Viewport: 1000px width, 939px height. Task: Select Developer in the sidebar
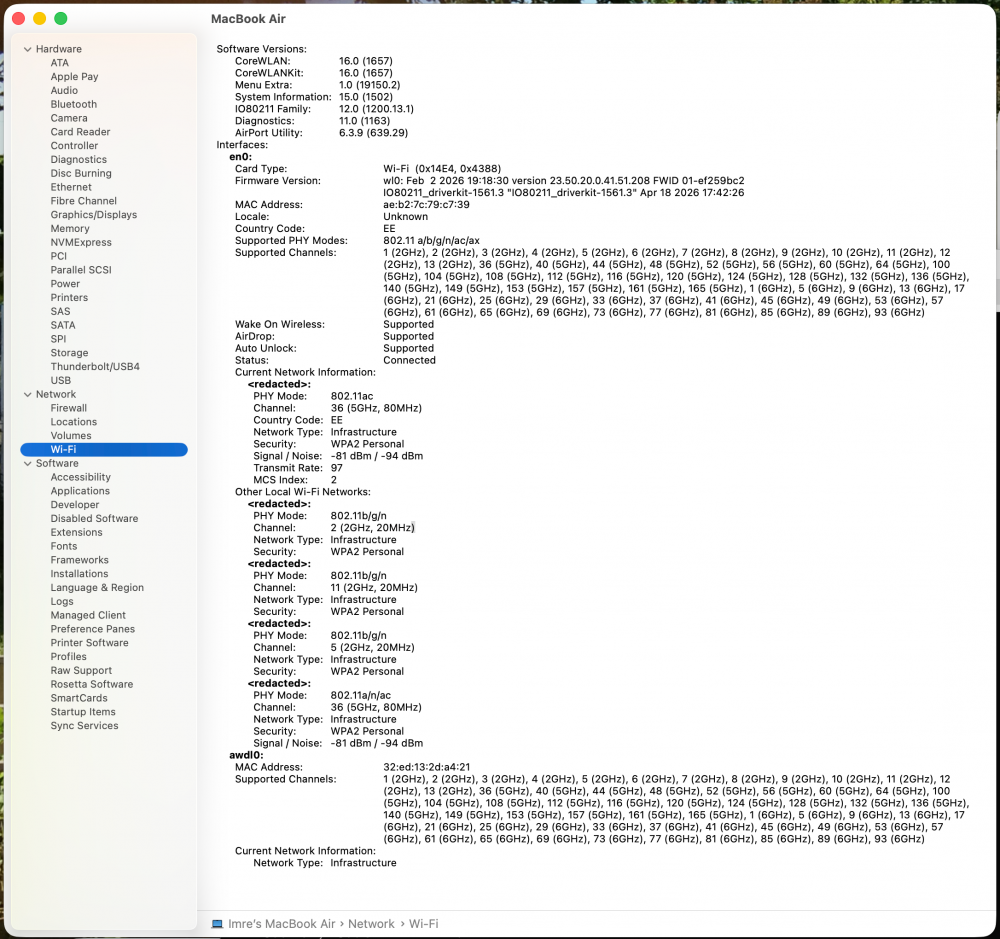75,505
